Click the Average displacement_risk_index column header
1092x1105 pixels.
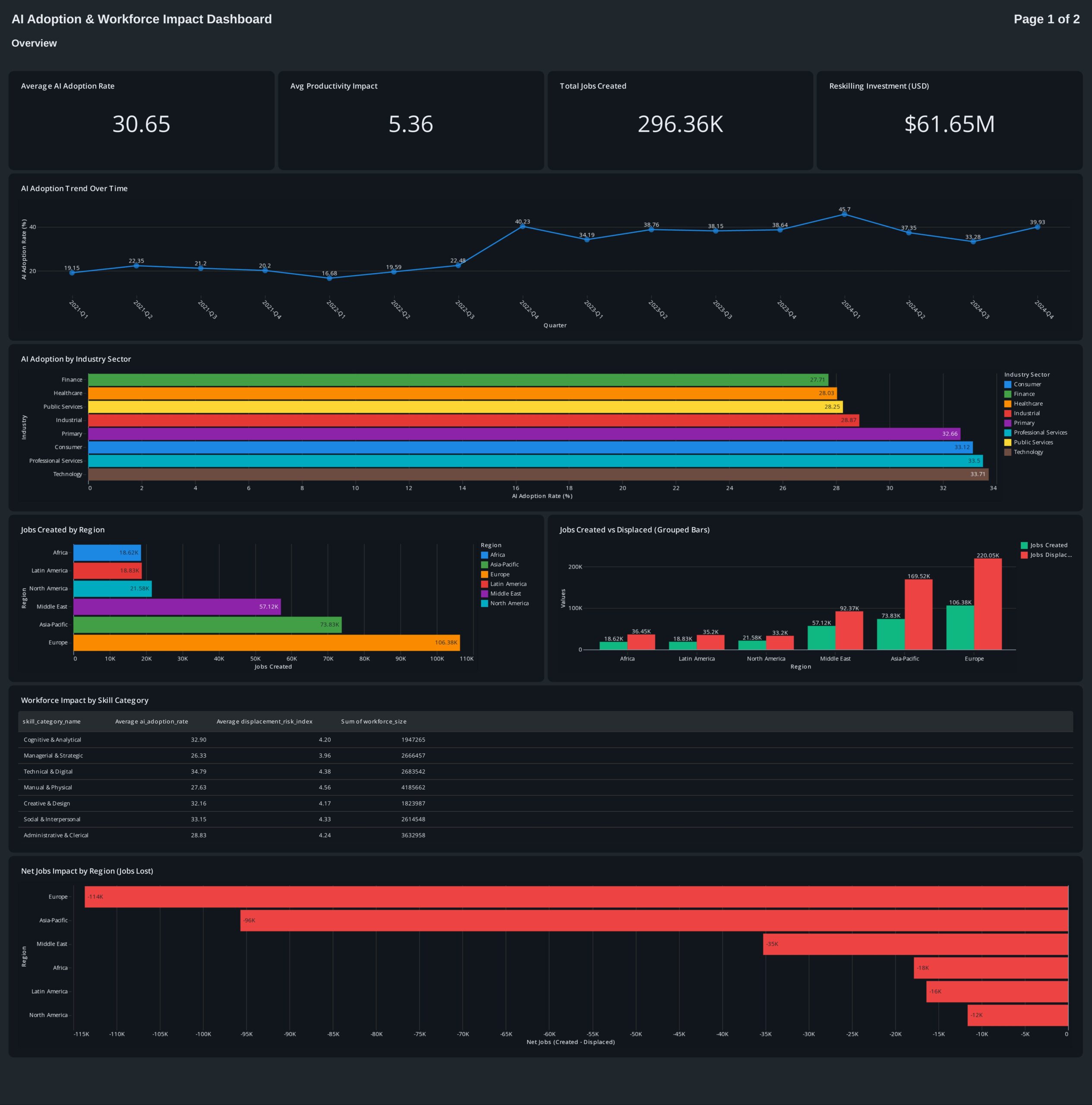264,722
